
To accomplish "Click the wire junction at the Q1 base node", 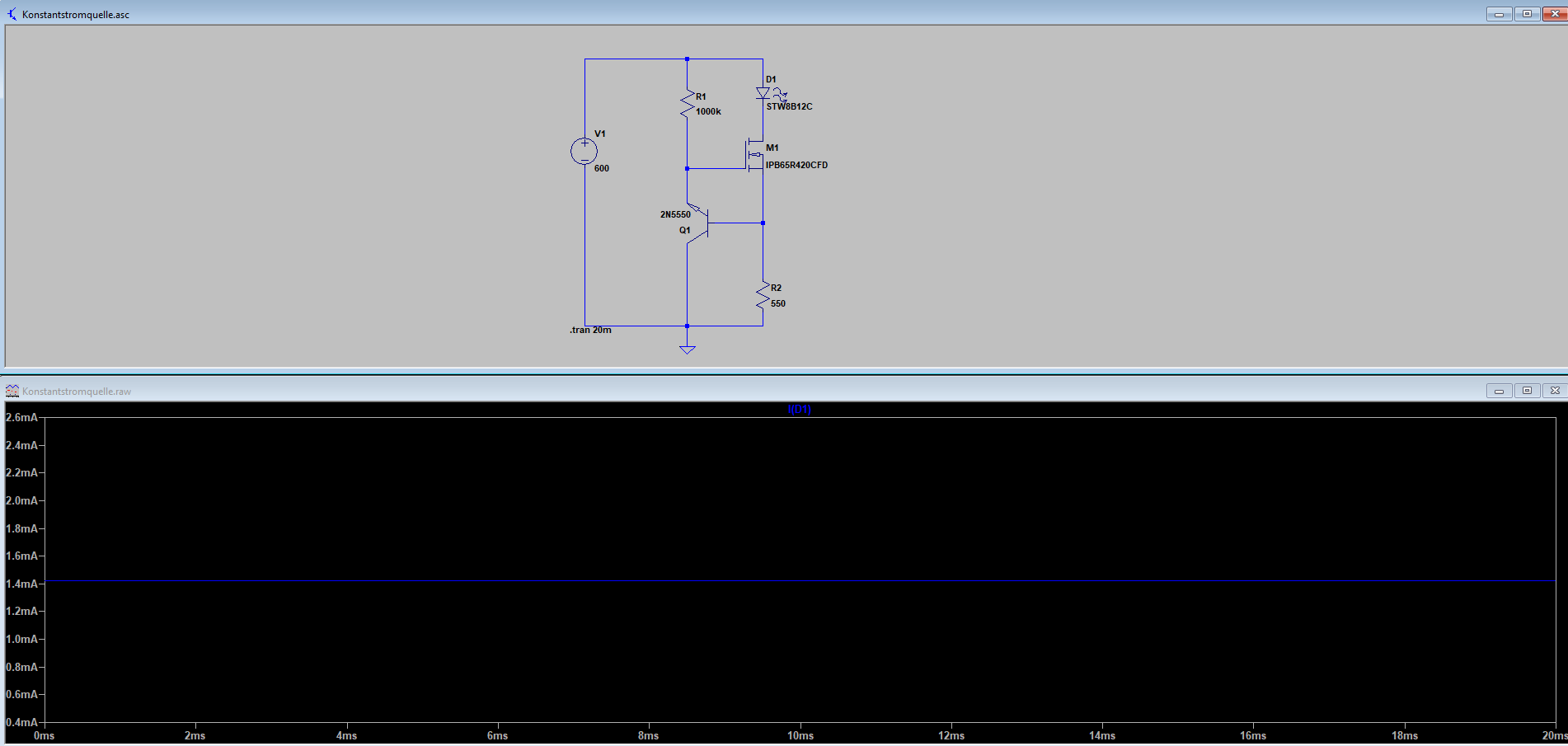I will click(763, 223).
